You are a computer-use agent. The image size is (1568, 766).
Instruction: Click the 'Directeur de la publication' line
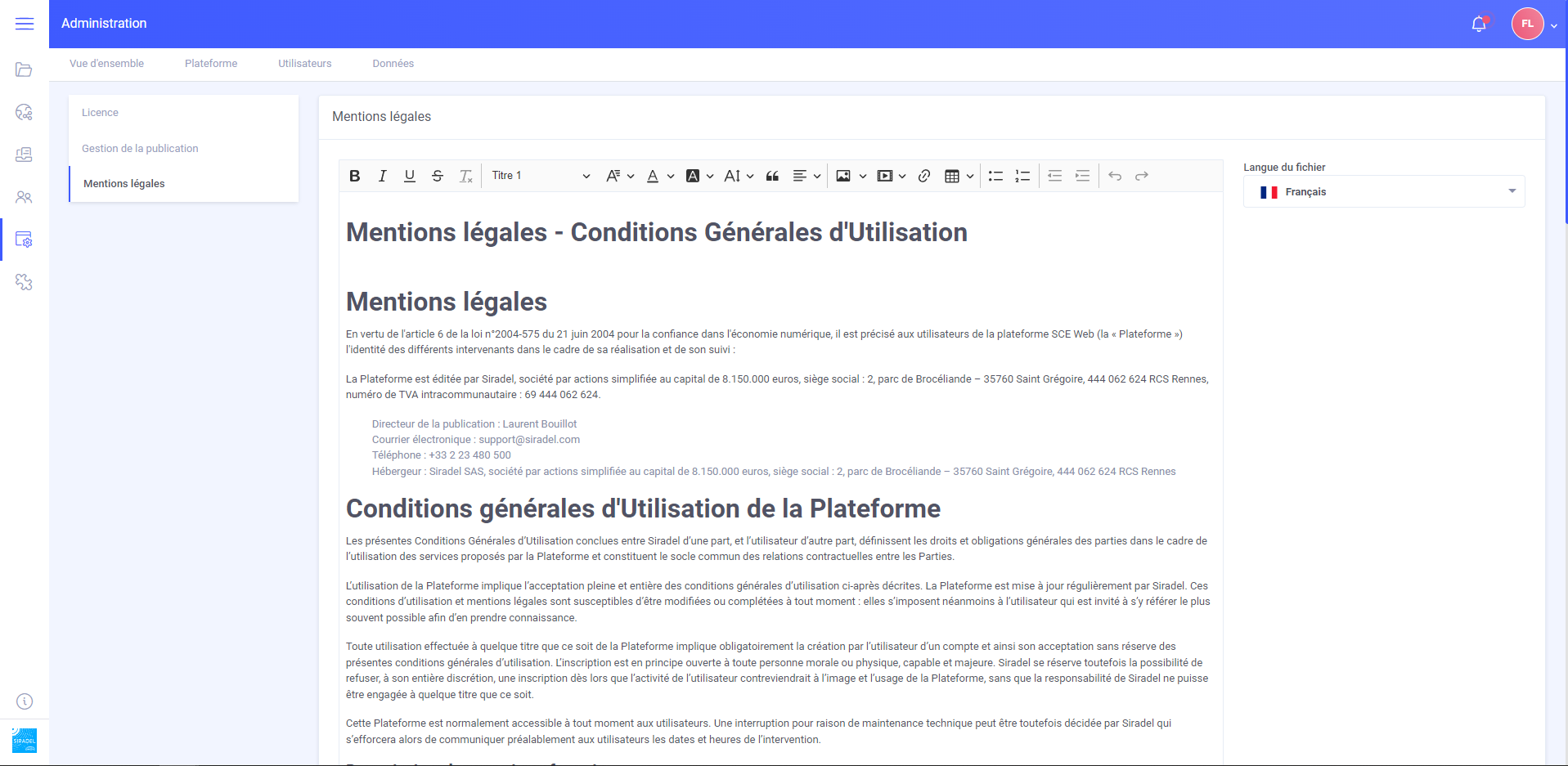point(474,424)
